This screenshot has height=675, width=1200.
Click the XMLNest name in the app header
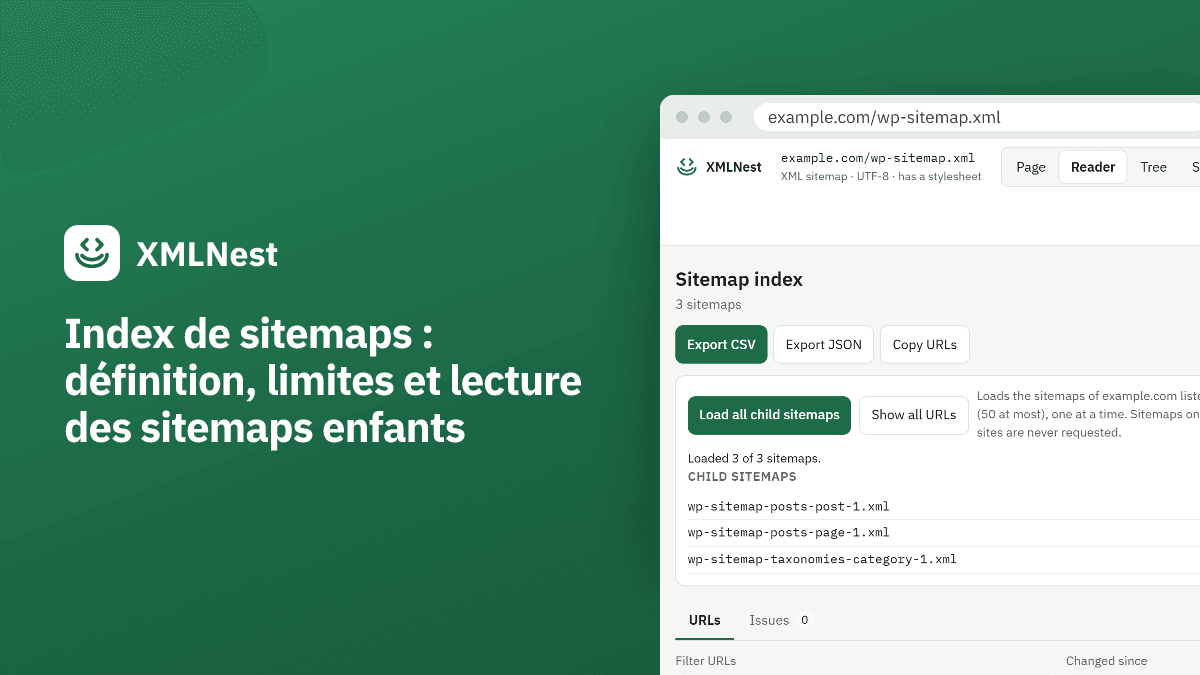[x=733, y=167]
